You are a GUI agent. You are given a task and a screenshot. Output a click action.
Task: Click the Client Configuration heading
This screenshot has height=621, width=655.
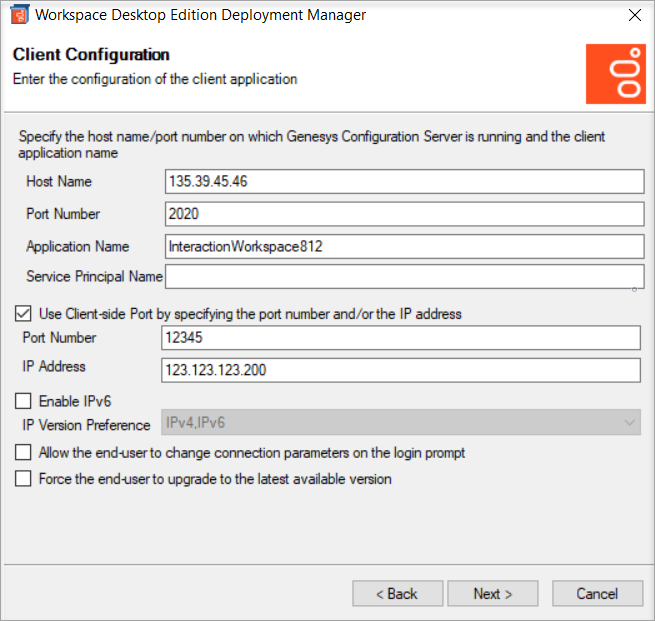(91, 55)
